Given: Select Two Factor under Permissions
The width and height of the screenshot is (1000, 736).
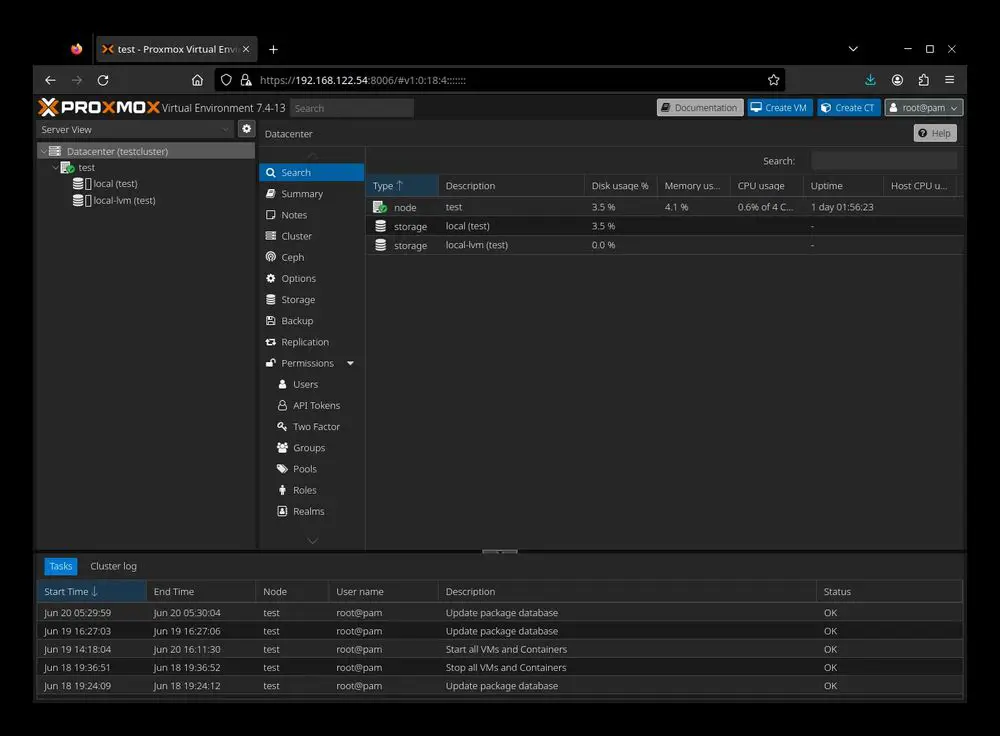Looking at the screenshot, I should click(316, 427).
